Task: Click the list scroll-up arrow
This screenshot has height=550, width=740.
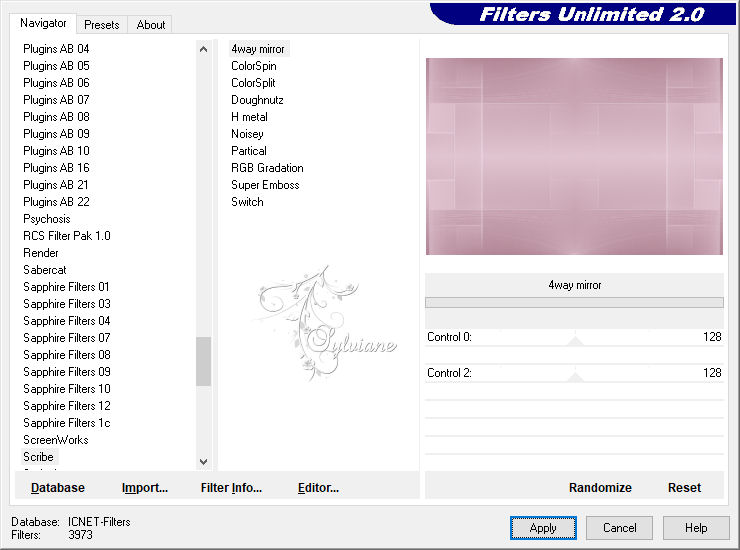Action: 203,49
